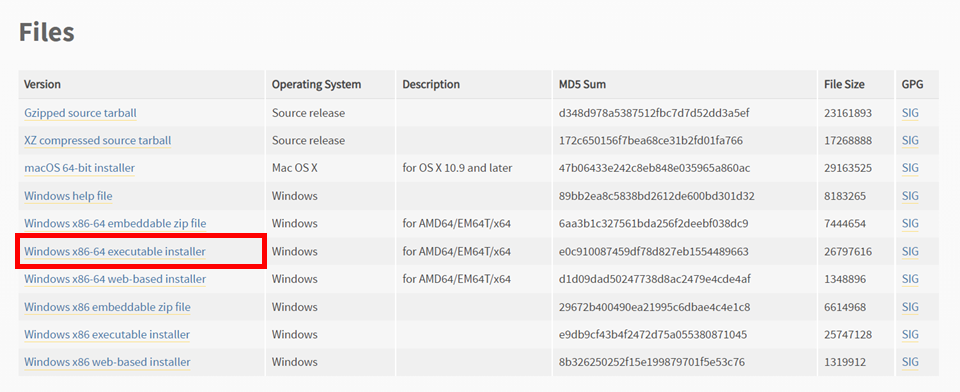
Task: Select MD5 sum 8b326250252f15e199879701f5e53c76
Action: [652, 362]
